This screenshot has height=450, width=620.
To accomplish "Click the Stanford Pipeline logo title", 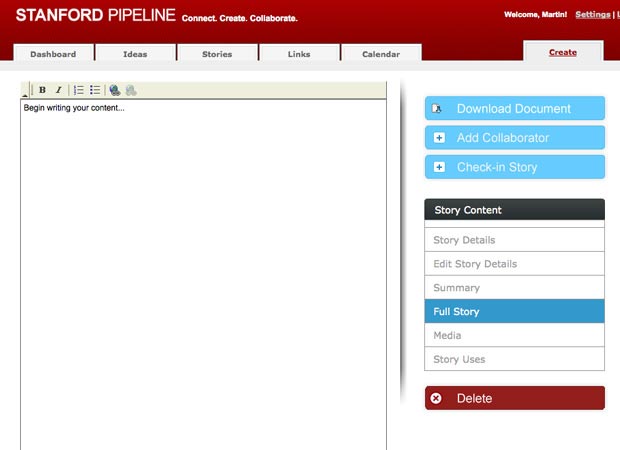I will click(96, 15).
